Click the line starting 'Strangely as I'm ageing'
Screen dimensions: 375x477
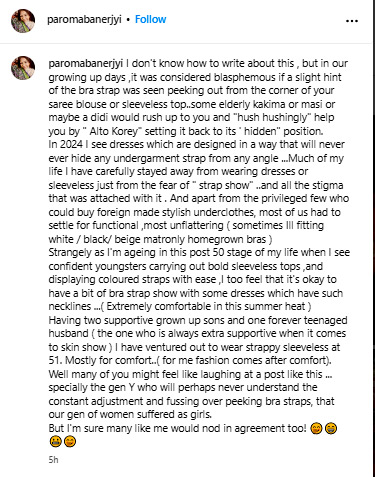click(x=199, y=252)
